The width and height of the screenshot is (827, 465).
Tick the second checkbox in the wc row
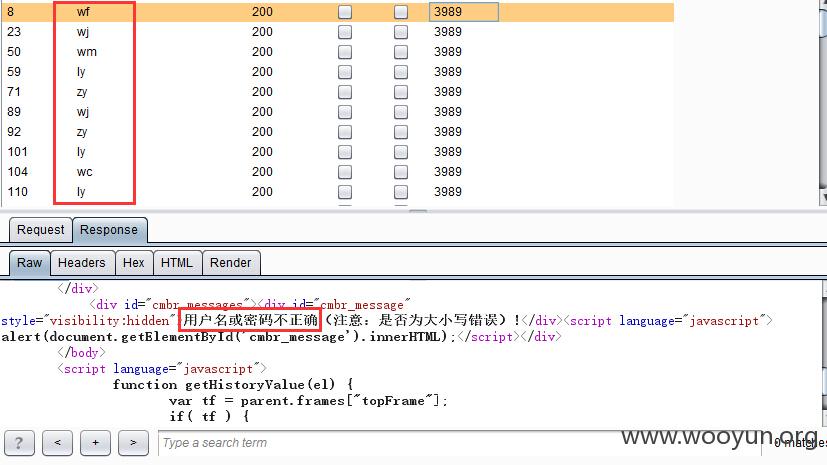[x=401, y=172]
